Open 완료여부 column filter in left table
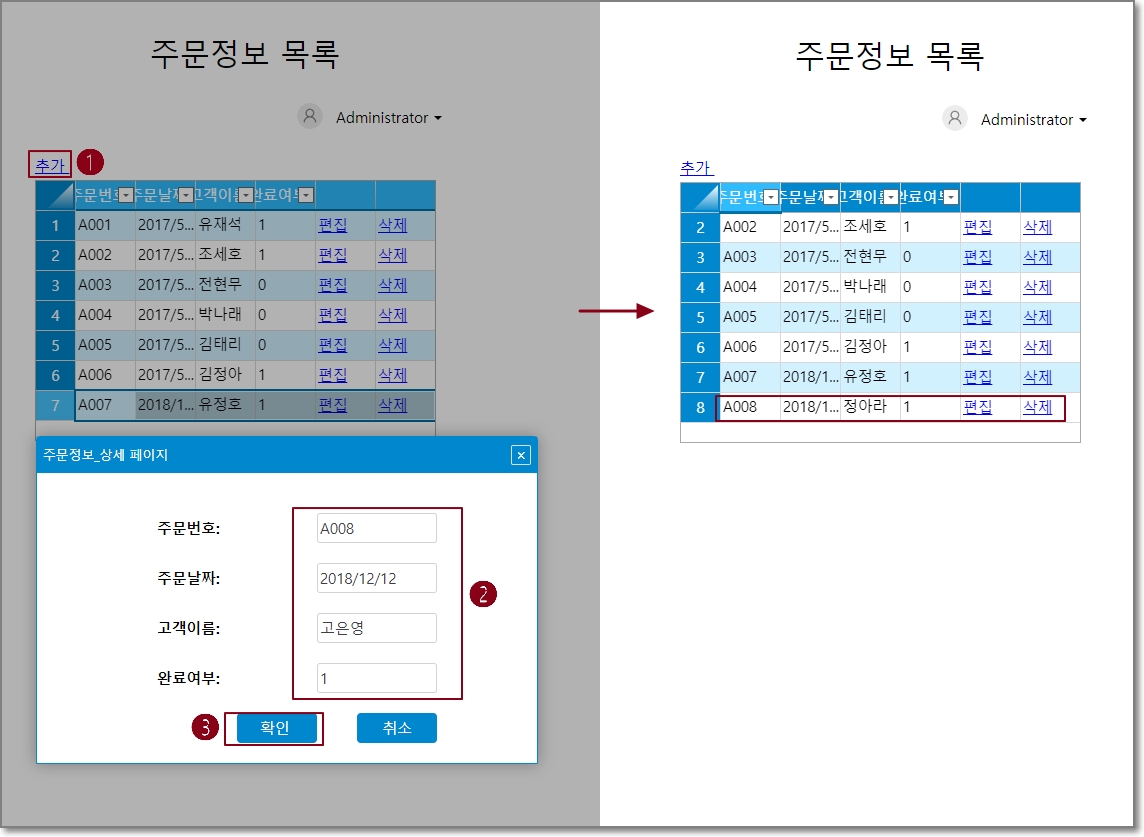 click(x=307, y=195)
